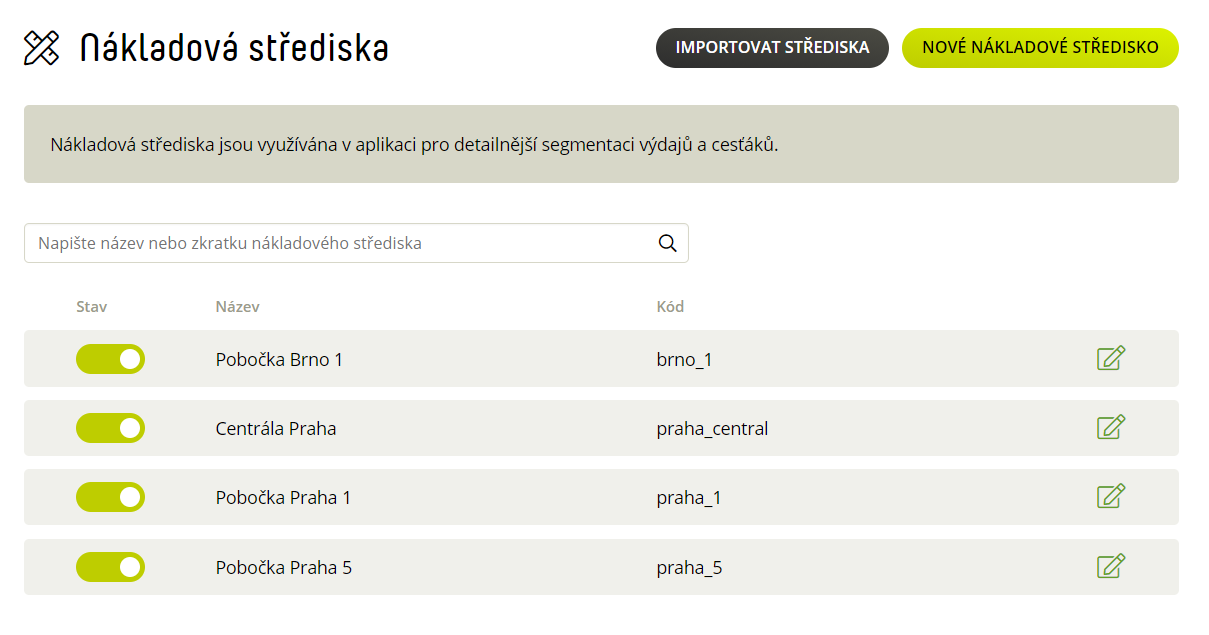Click the Stav column header
Screen dimensions: 1209x635
[91, 307]
